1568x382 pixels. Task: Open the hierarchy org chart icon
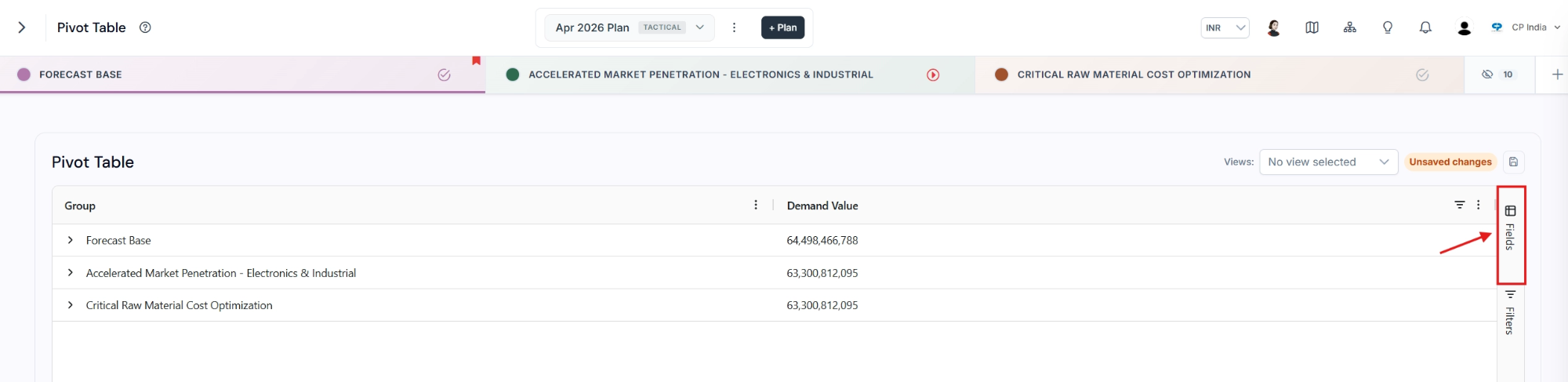tap(1350, 27)
